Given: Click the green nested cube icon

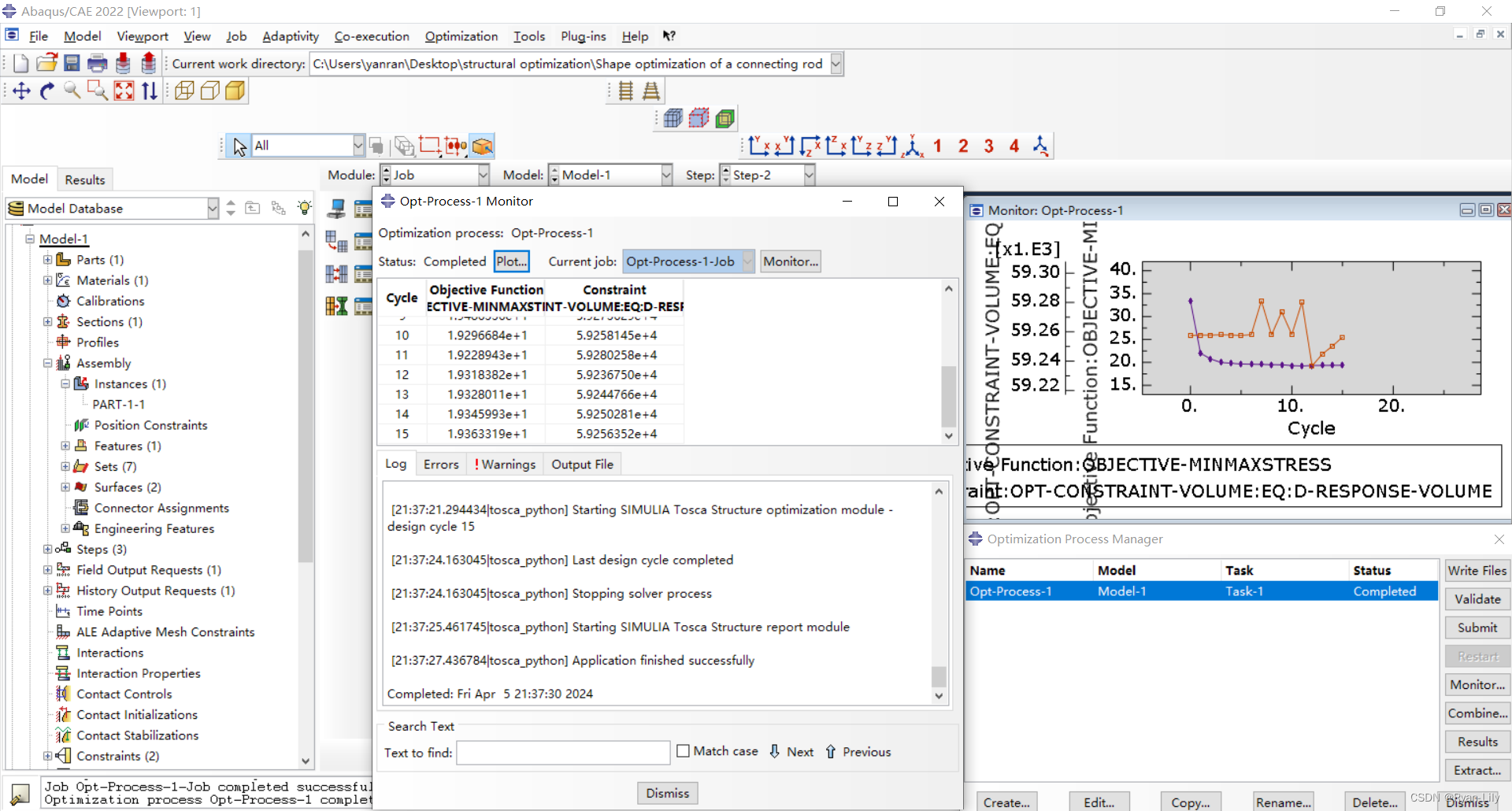Looking at the screenshot, I should (725, 118).
